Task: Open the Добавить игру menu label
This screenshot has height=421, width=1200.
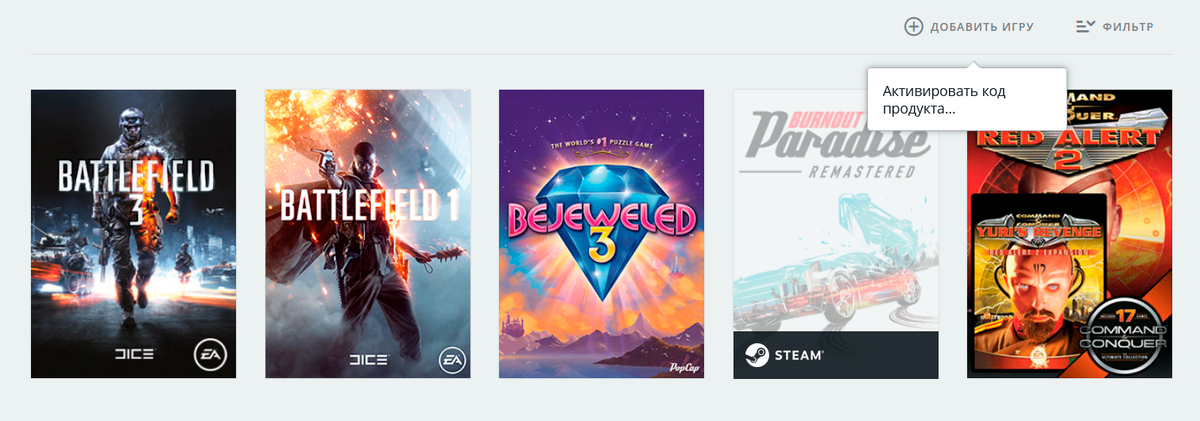Action: [x=982, y=27]
